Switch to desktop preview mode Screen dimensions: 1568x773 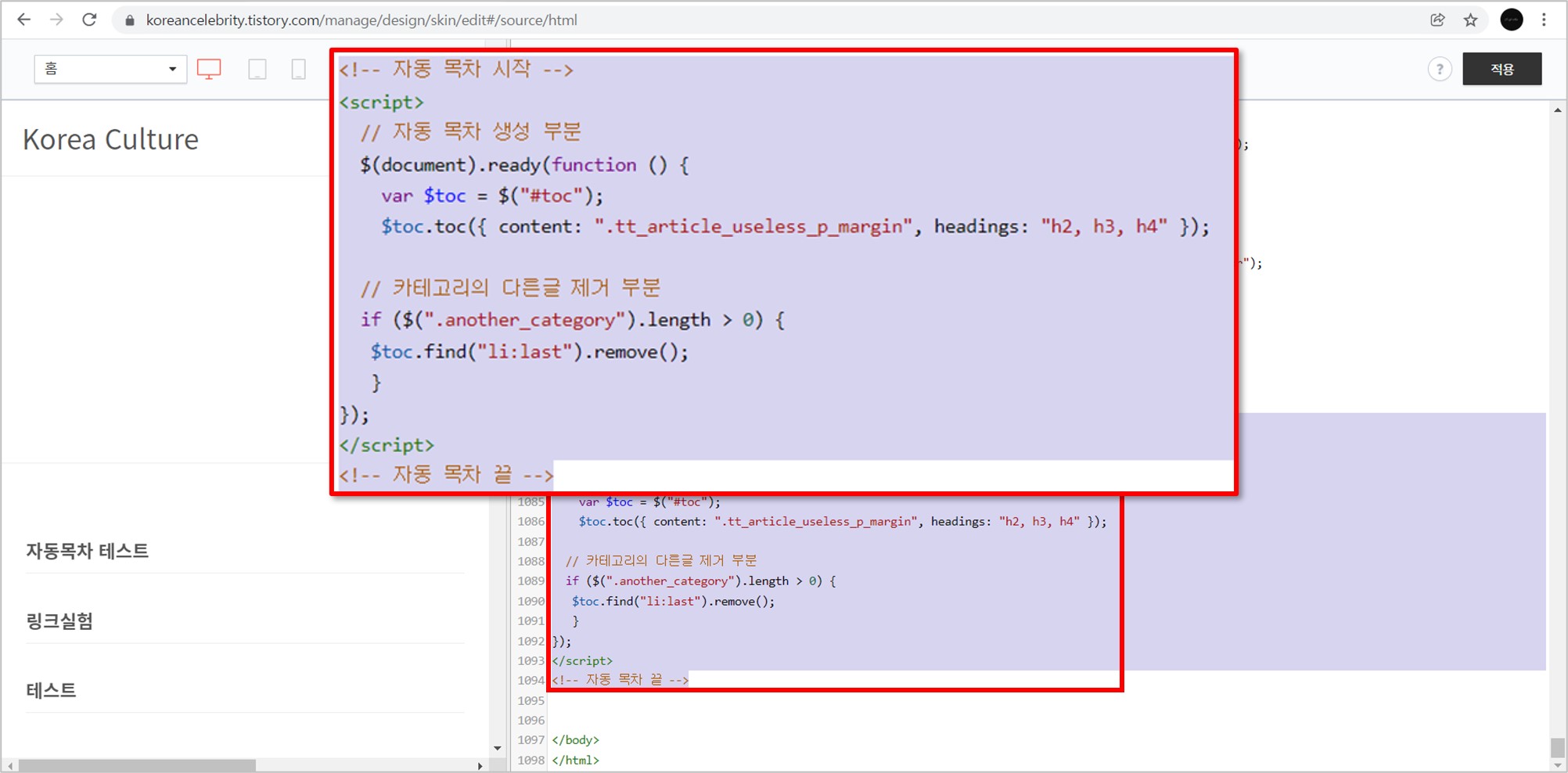209,69
